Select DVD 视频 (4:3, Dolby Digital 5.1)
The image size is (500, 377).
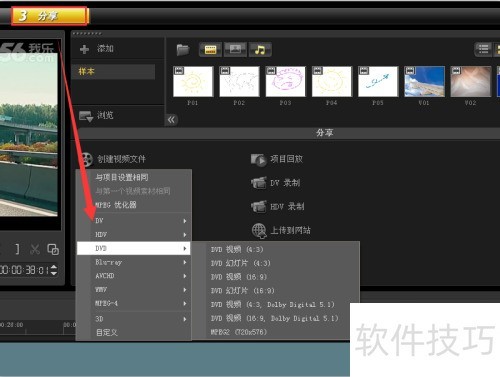272,304
